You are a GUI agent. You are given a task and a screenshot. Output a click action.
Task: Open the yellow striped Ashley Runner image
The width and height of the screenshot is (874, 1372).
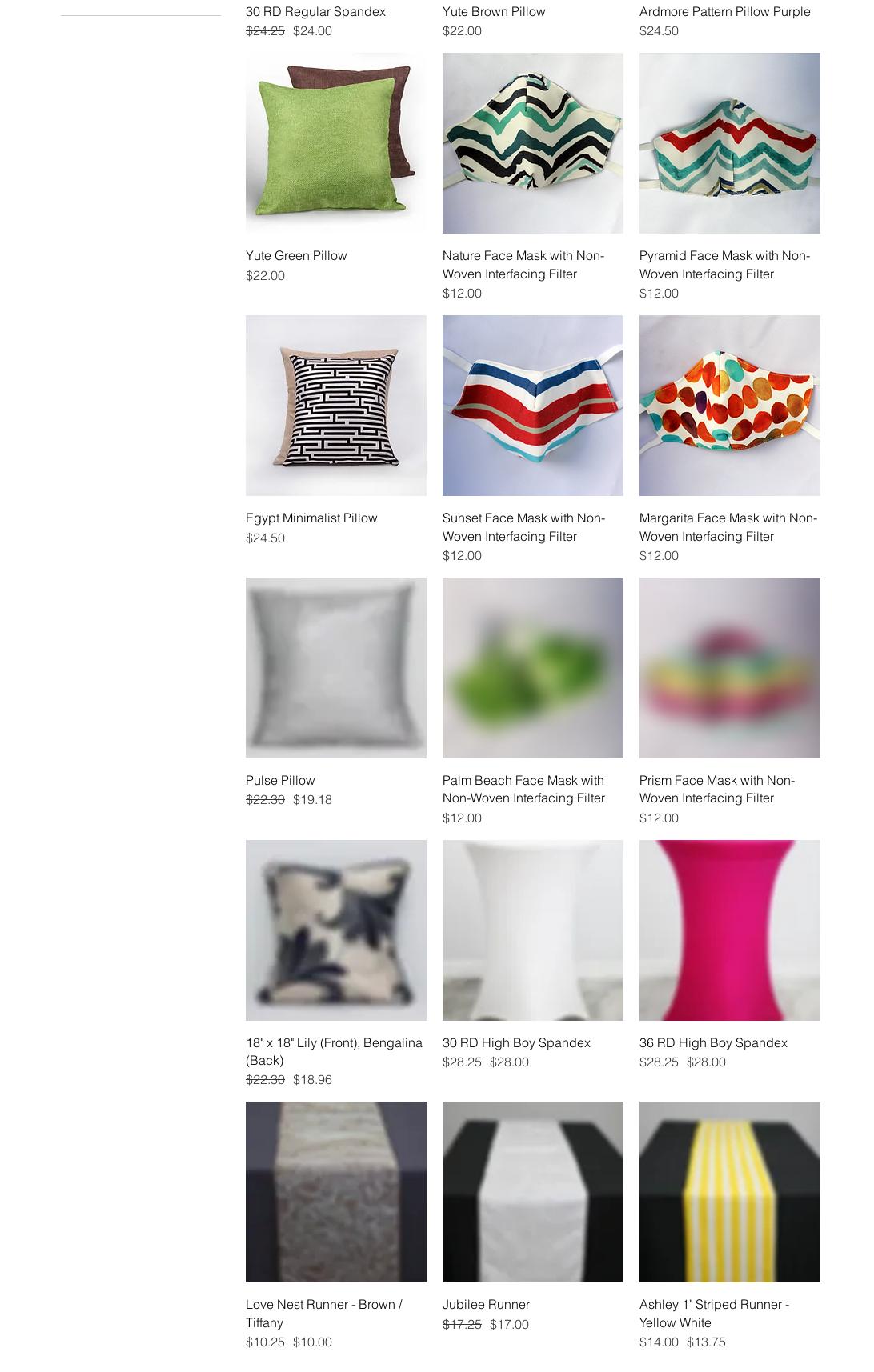point(729,1192)
